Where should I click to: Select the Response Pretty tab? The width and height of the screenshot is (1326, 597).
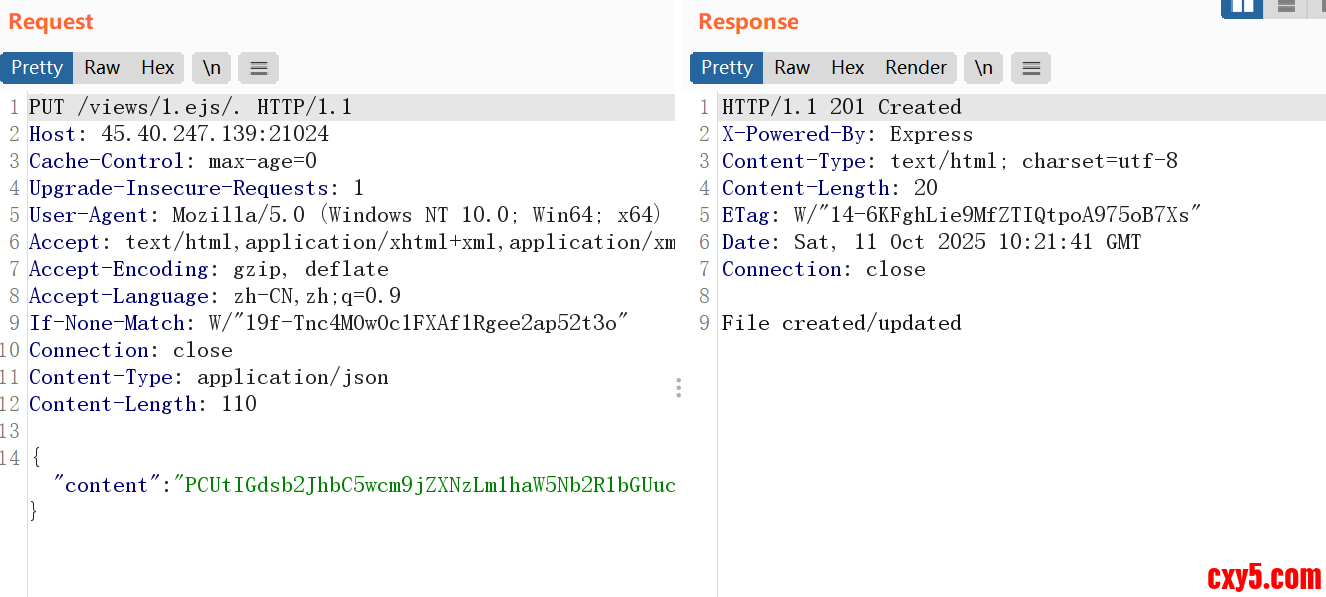pos(727,68)
